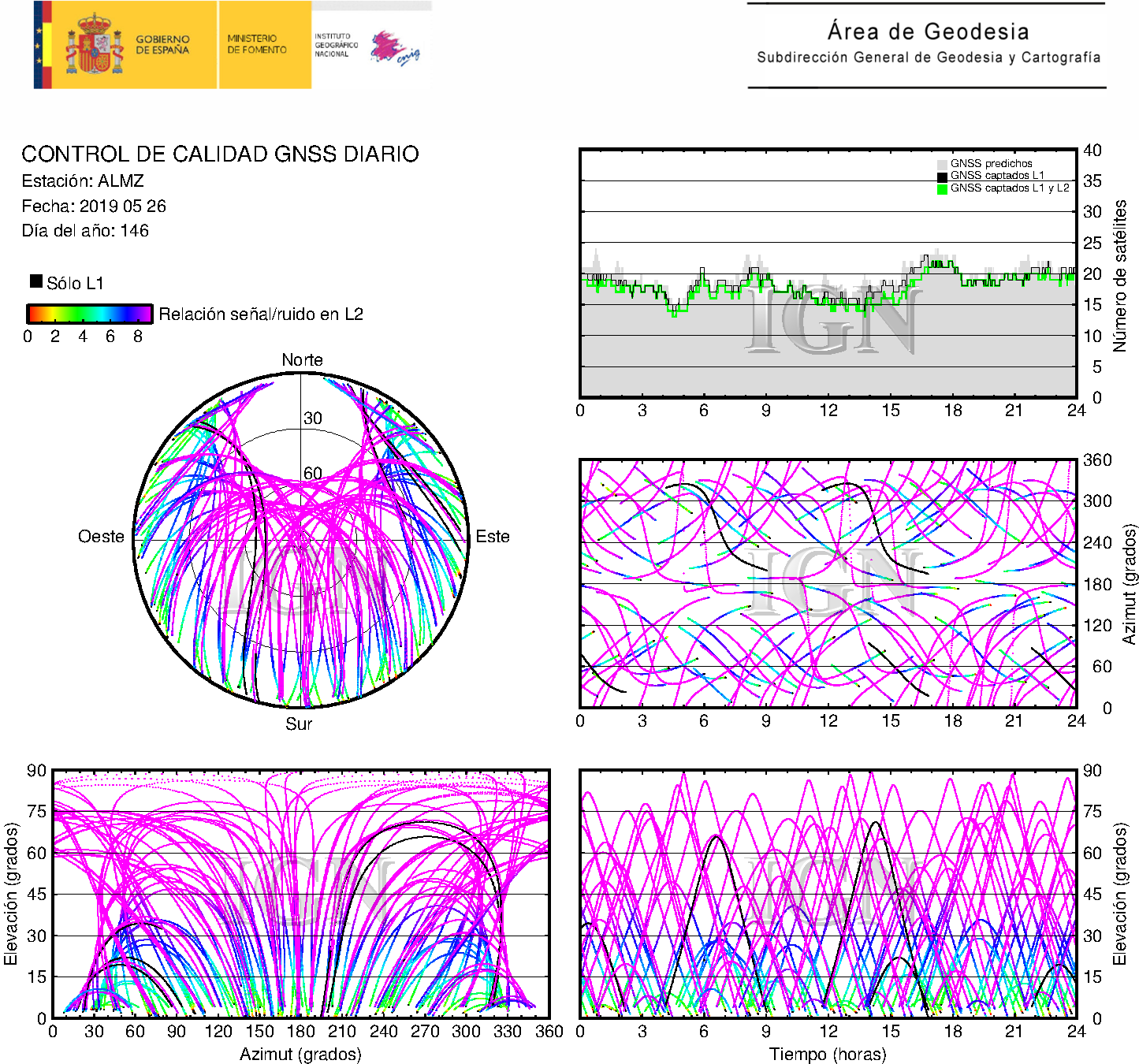This screenshot has height=1064, width=1139.
Task: Click the CONTROL DE CALIDAD GNSS DIARIO title
Action: click(x=220, y=154)
